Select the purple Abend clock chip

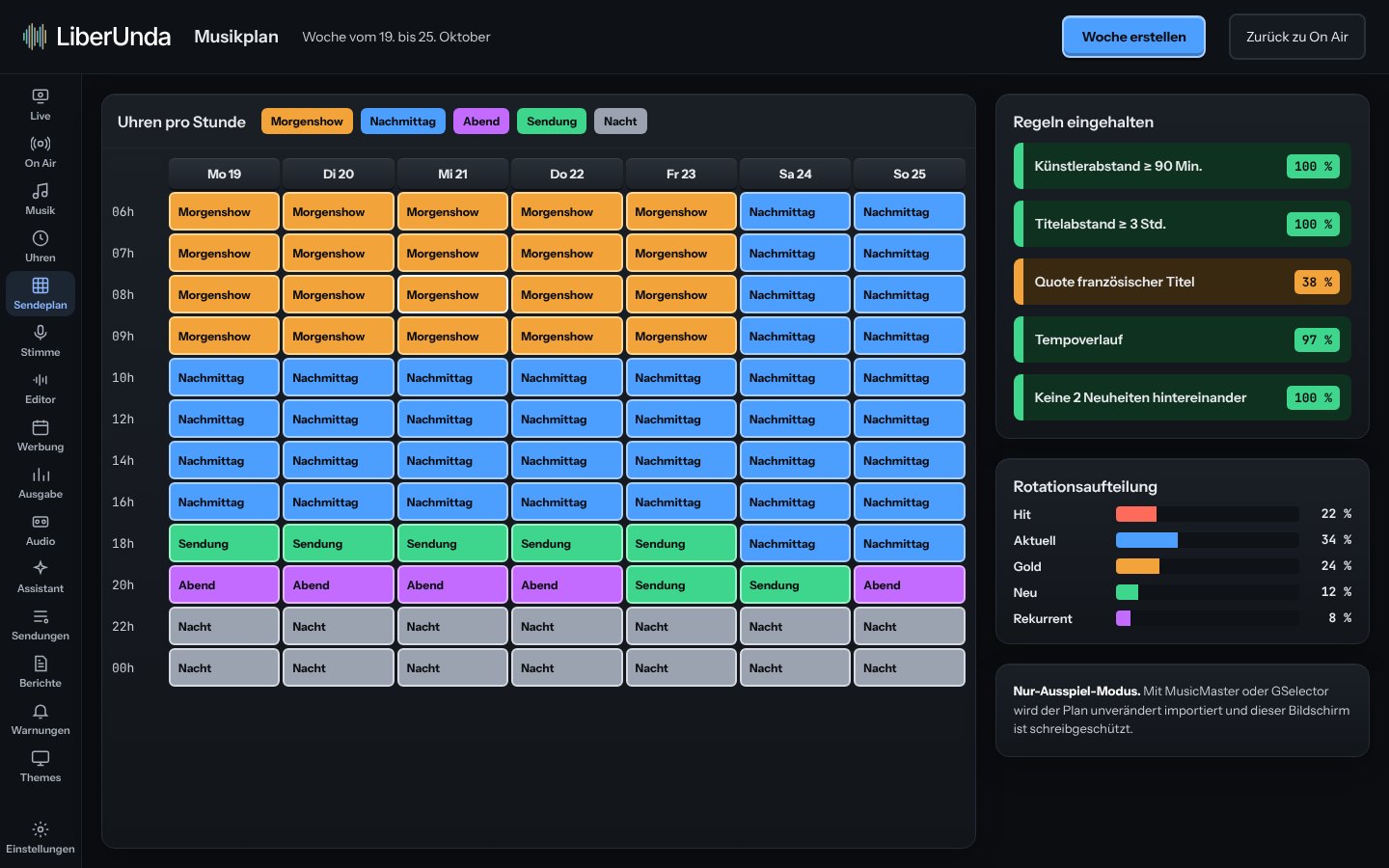pyautogui.click(x=481, y=122)
